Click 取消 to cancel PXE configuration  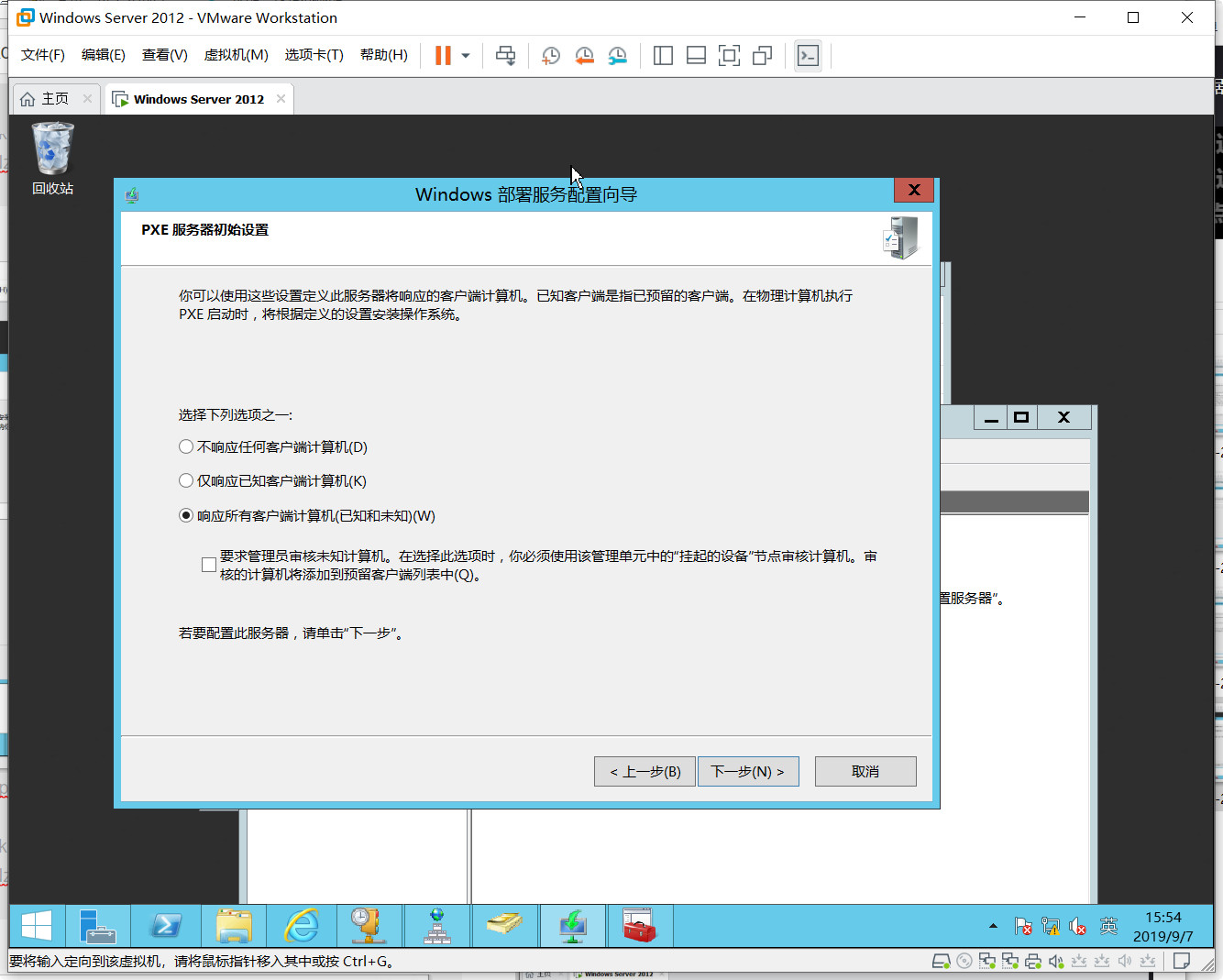865,771
